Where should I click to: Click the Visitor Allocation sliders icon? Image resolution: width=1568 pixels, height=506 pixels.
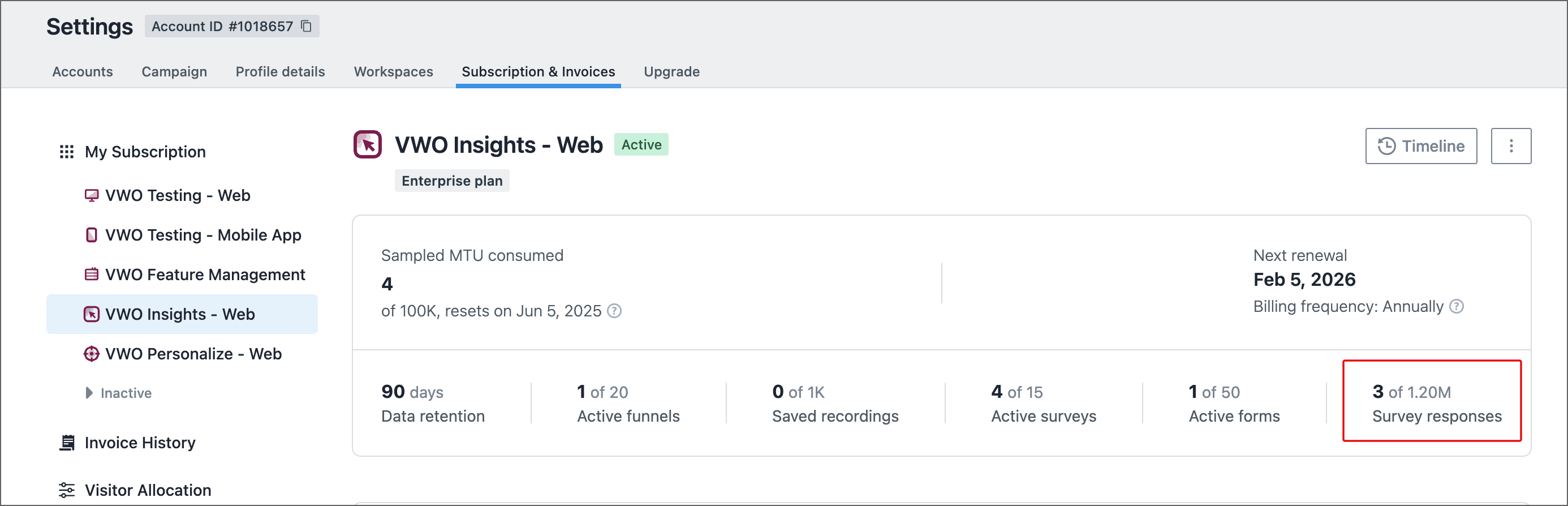(x=66, y=490)
